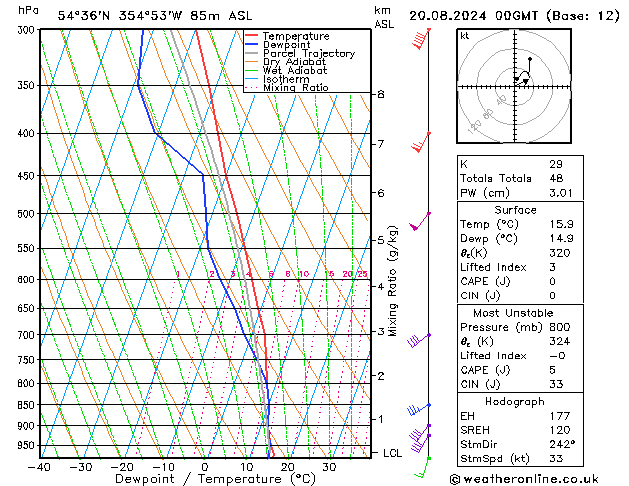
Task: Click the grey Parcel Trajectory legend line
Action: pos(252,53)
